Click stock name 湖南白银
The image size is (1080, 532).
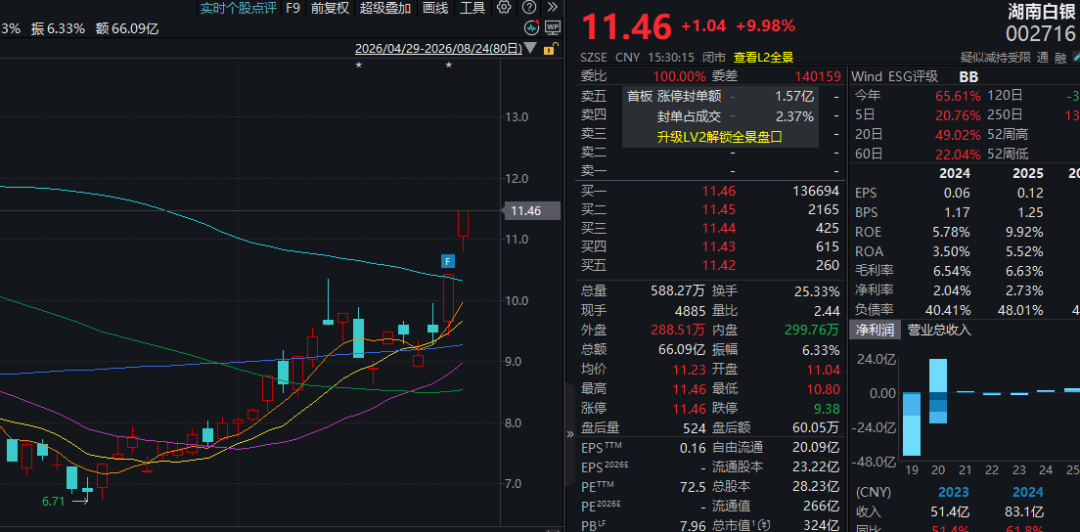1041,10
